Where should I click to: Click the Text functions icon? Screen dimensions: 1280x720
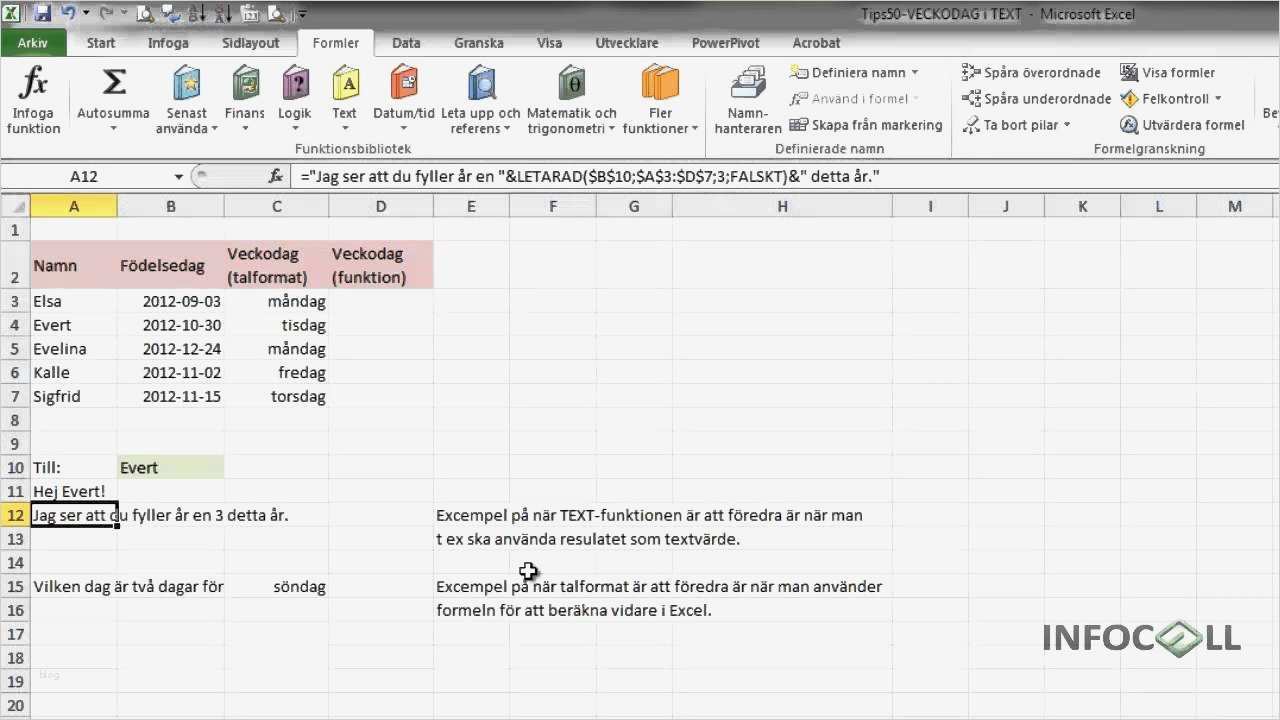(344, 95)
